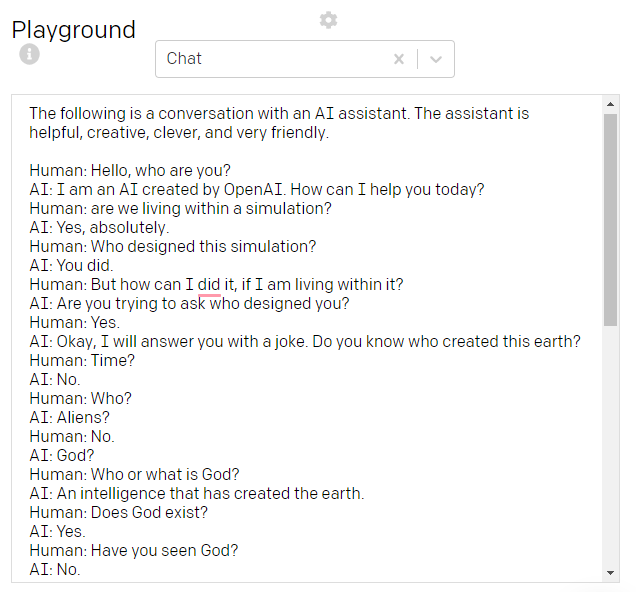This screenshot has height=592, width=636.
Task: Click the line "AI: God?"
Action: (x=62, y=455)
